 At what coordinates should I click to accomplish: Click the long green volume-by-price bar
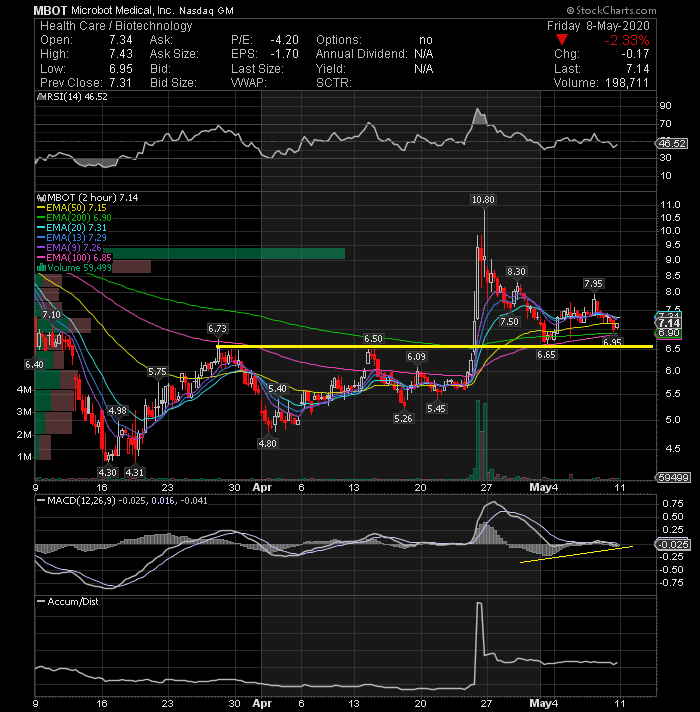224,253
